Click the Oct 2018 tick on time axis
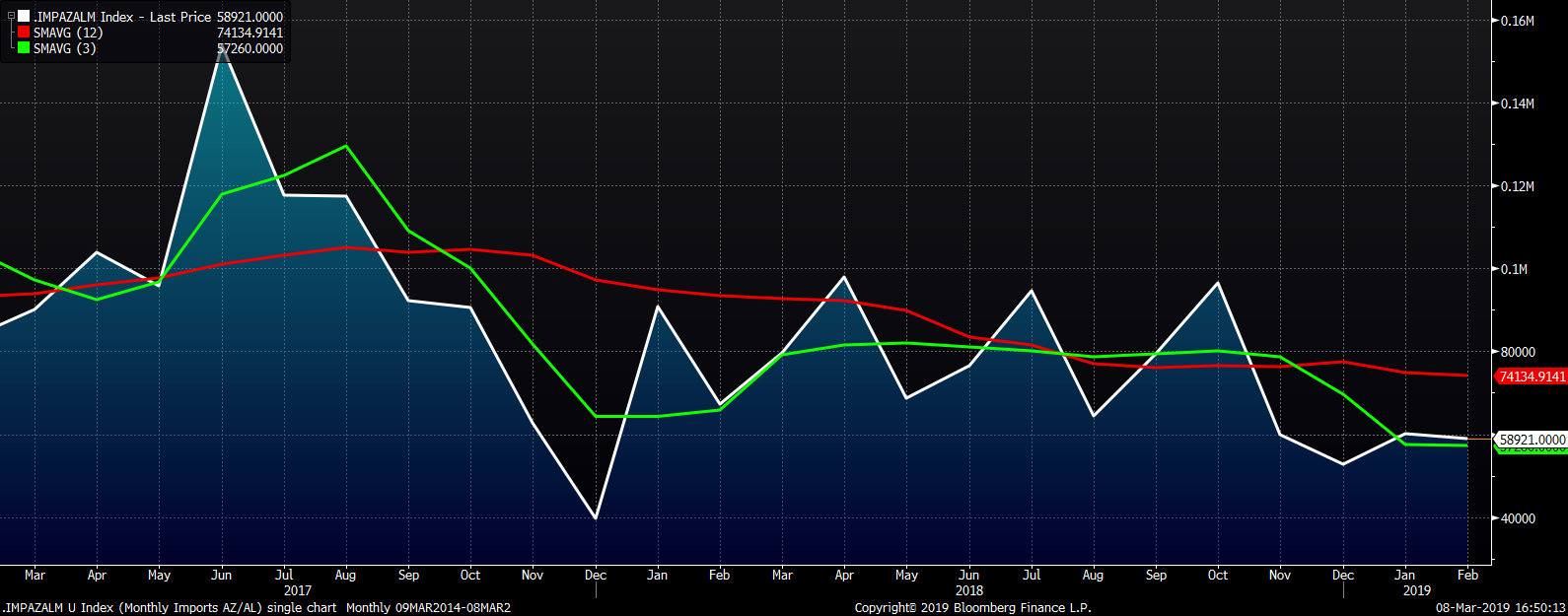 pos(1218,575)
